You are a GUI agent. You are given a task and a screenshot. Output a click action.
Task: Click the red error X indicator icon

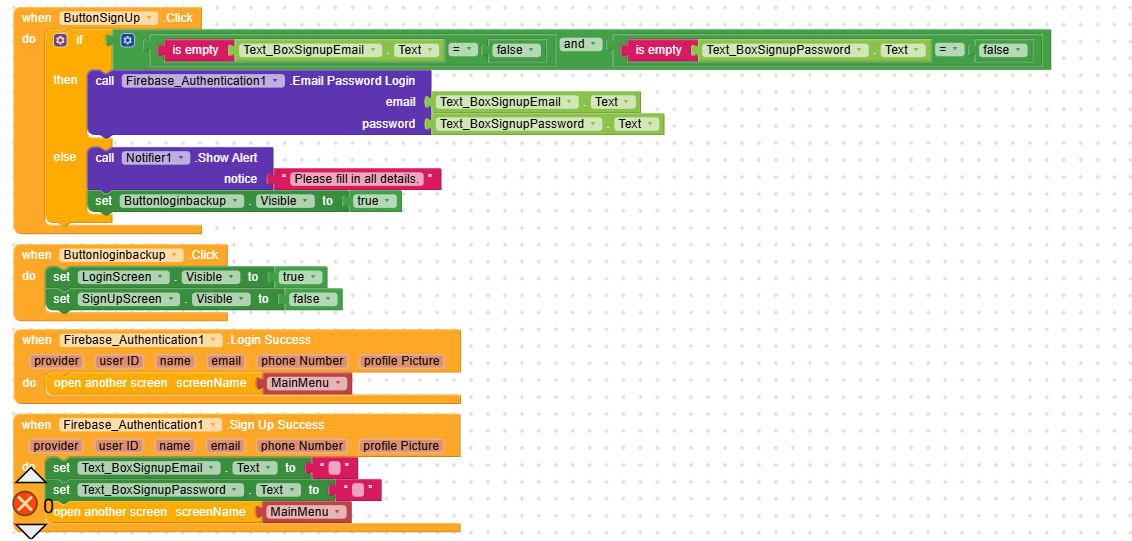(x=25, y=503)
